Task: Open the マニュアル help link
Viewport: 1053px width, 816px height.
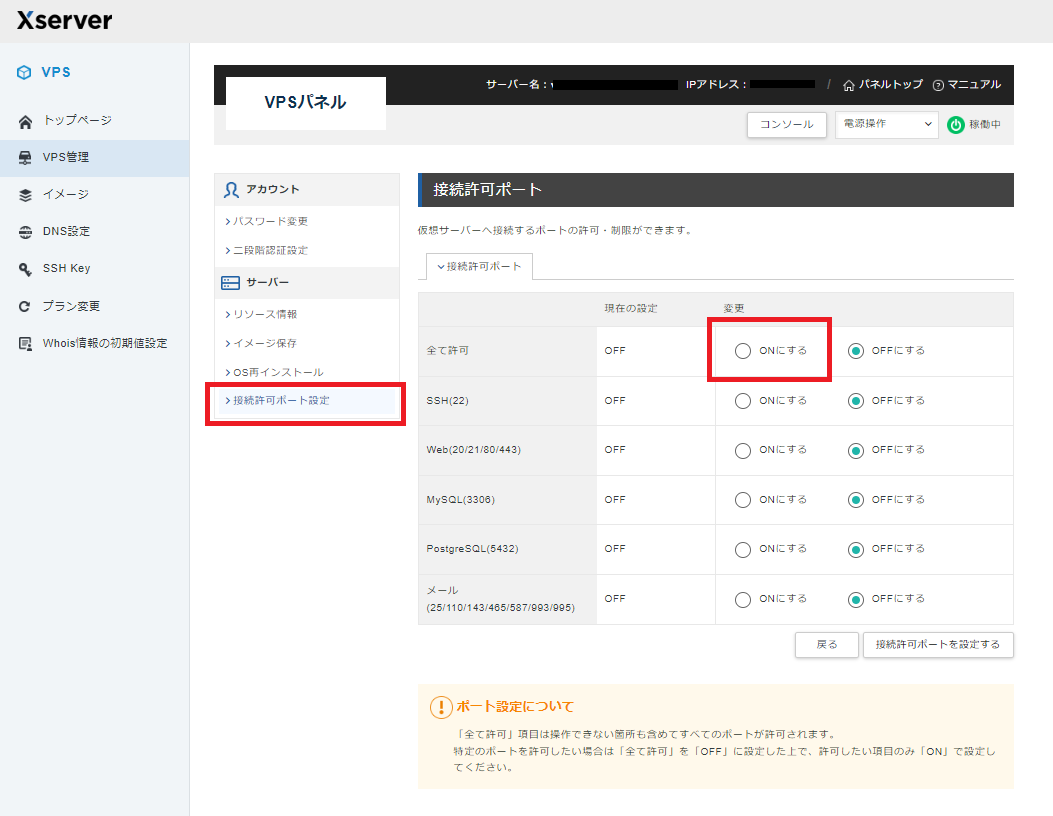Action: click(x=967, y=85)
